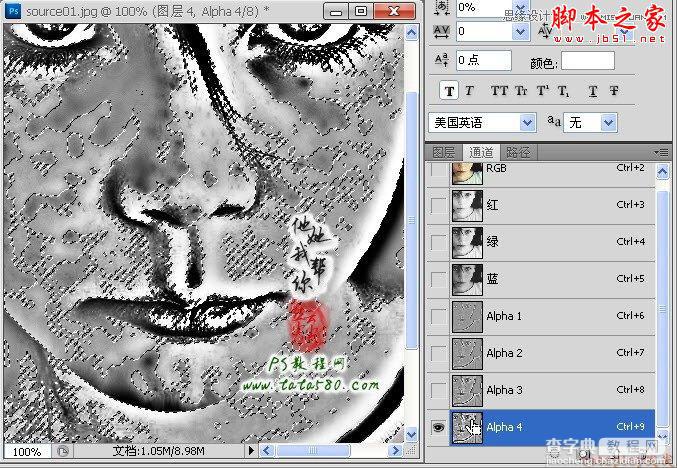This screenshot has height=468, width=677.
Task: Click the tsume 0% input field
Action: (485, 8)
